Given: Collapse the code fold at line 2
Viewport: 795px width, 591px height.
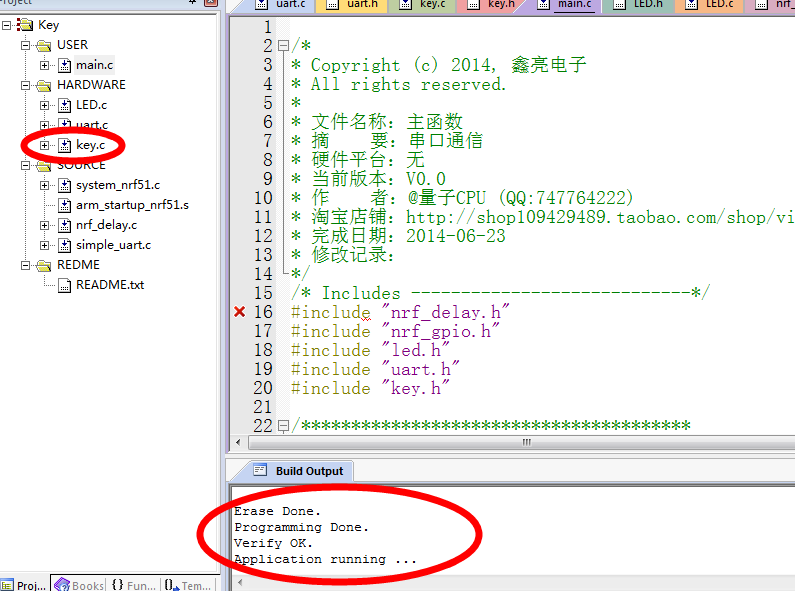Looking at the screenshot, I should tap(283, 46).
